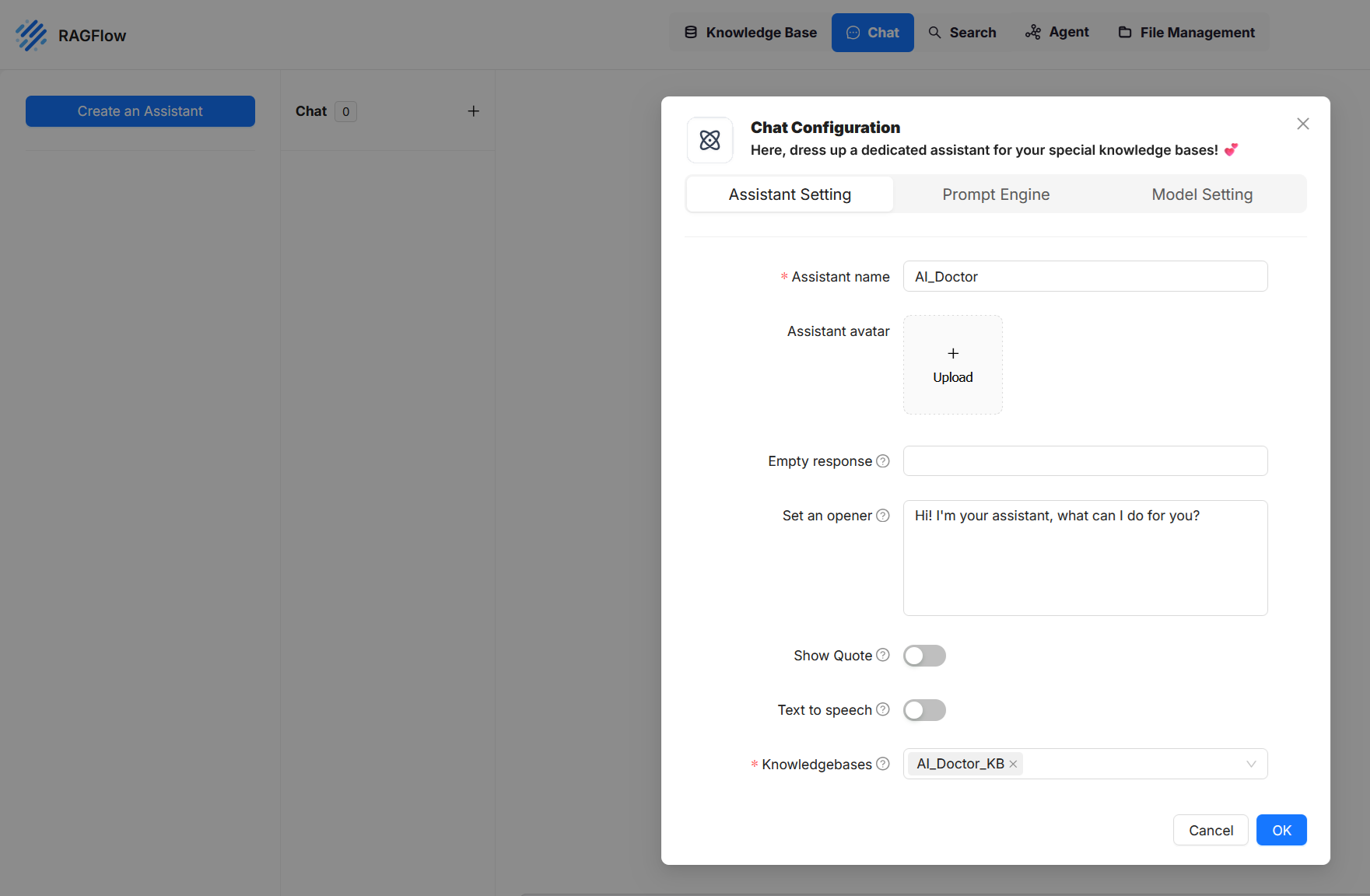Click help icon next to Set an opener

tap(883, 516)
